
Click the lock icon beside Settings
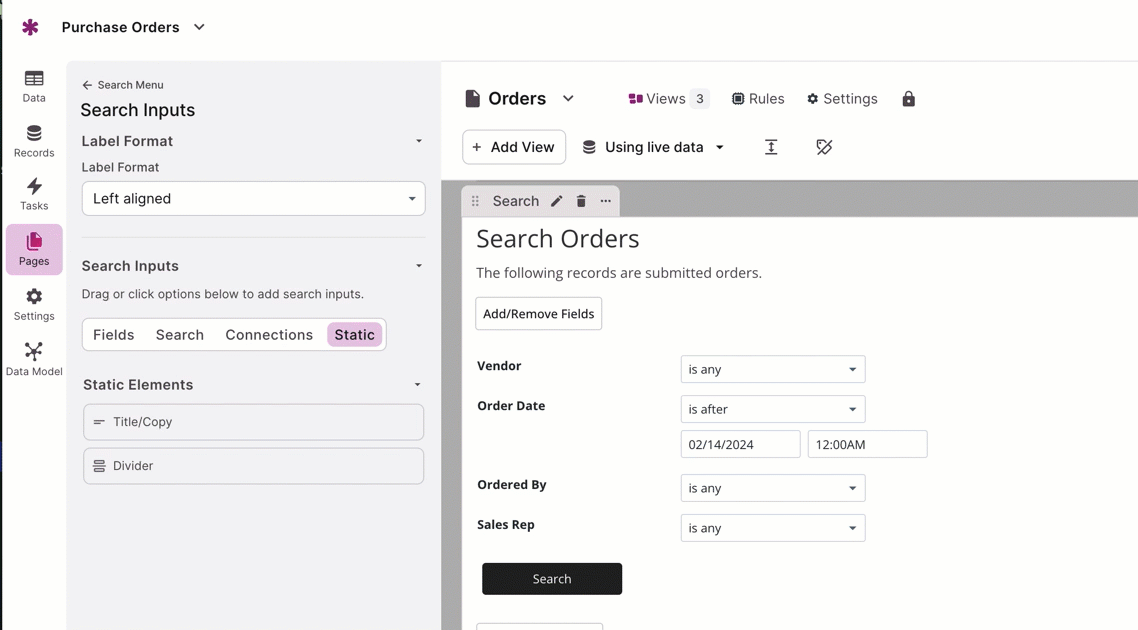click(x=908, y=99)
